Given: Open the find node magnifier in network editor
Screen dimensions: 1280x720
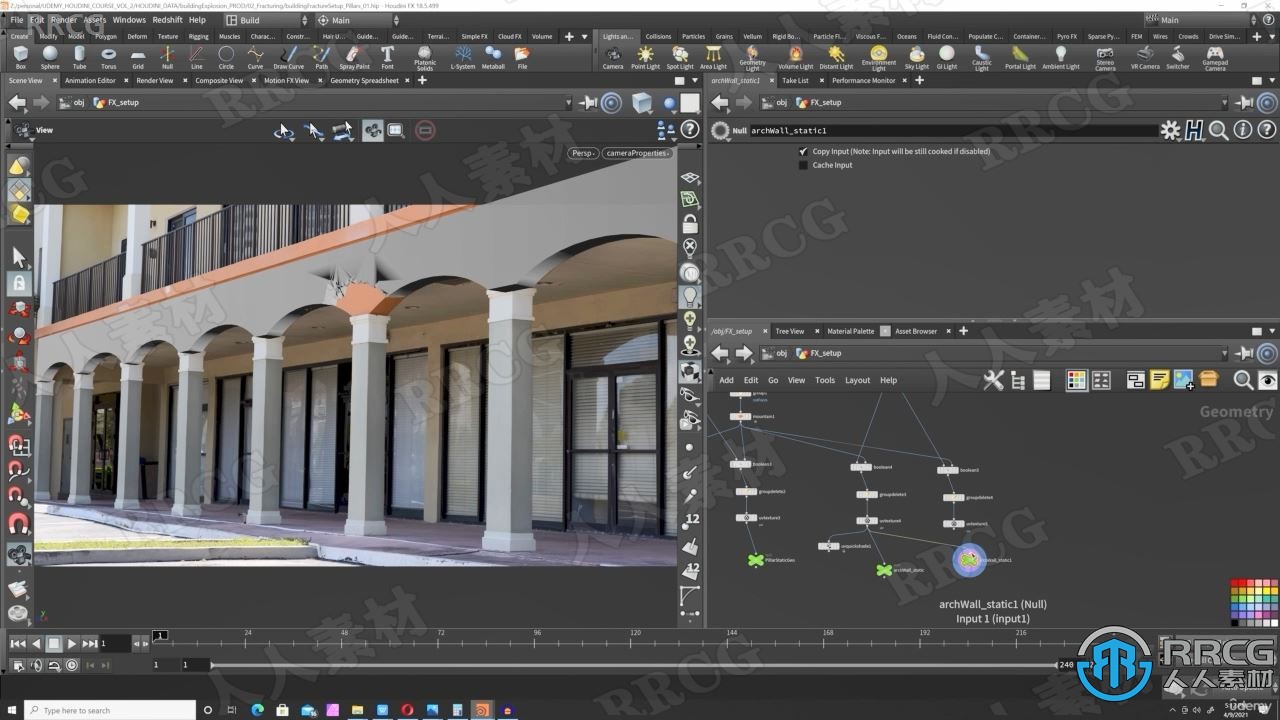Looking at the screenshot, I should click(1243, 380).
